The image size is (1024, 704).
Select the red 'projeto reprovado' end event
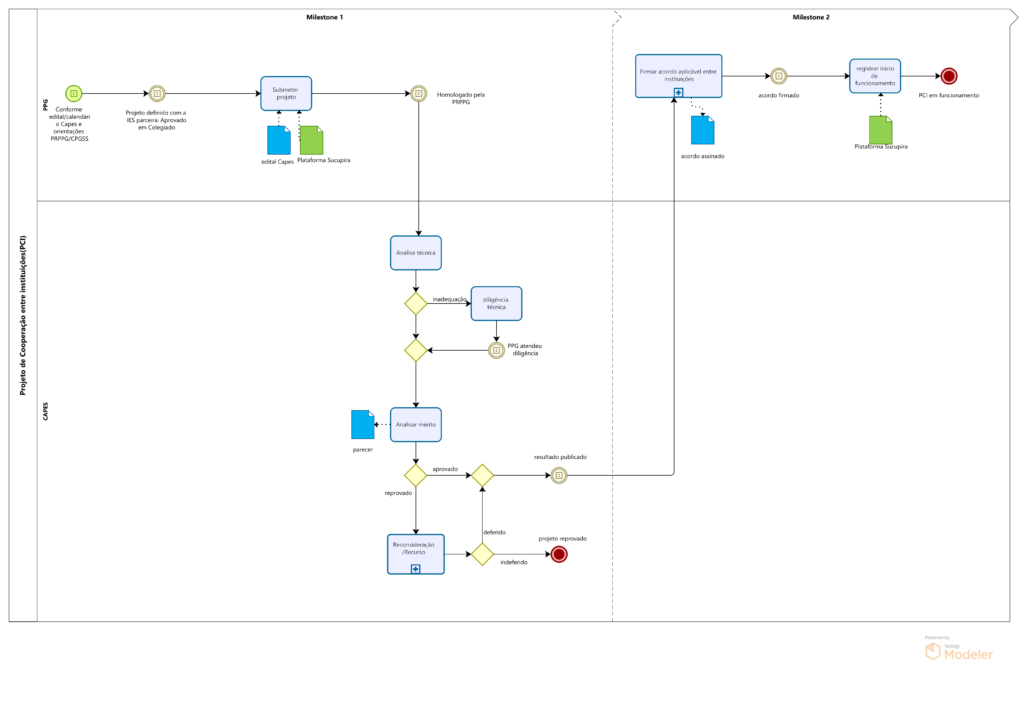[x=559, y=553]
